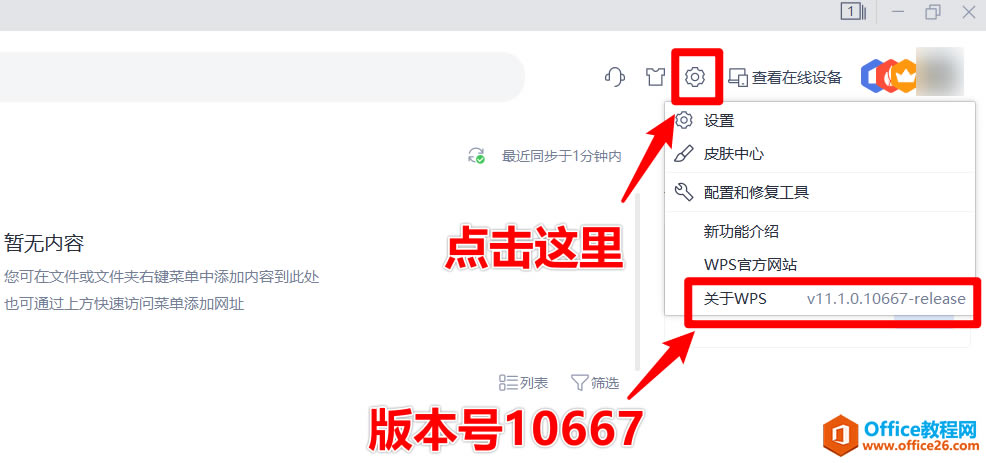Open the settings gear icon menu
This screenshot has width=986, height=463.
695,77
